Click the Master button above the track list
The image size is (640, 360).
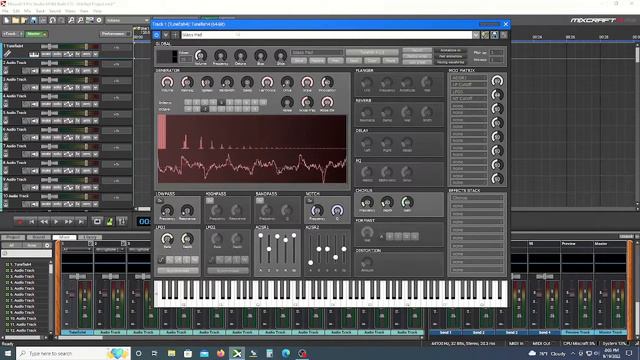(x=36, y=34)
